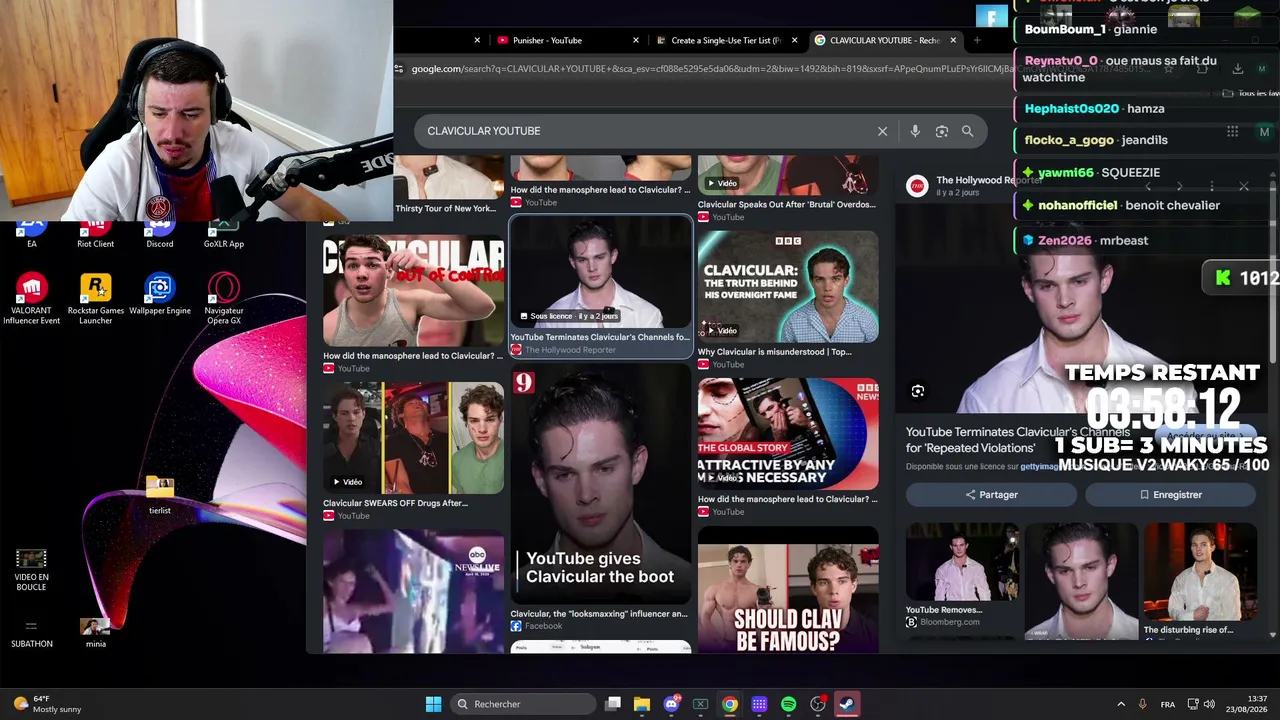Screen dimensions: 1280x720
Task: Click 'Clavicular Speaks Out After Brutal Overdos...' title
Action: click(x=786, y=205)
